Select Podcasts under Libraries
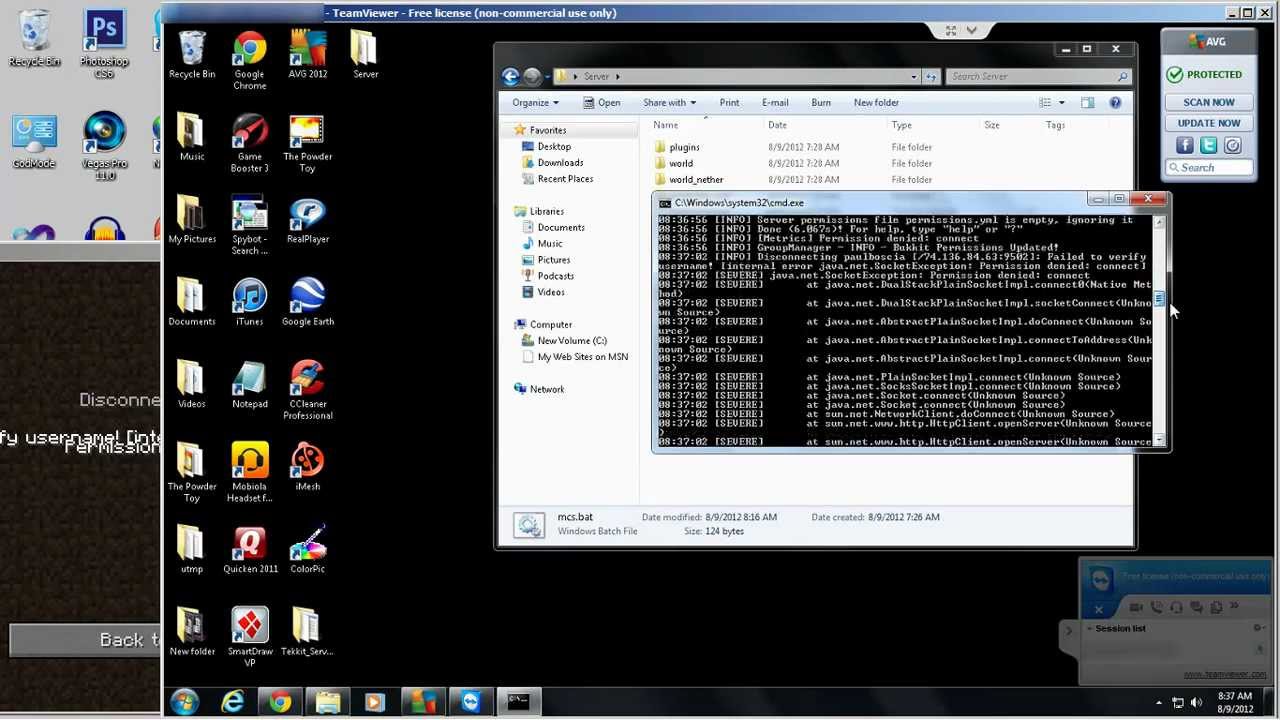 point(555,276)
